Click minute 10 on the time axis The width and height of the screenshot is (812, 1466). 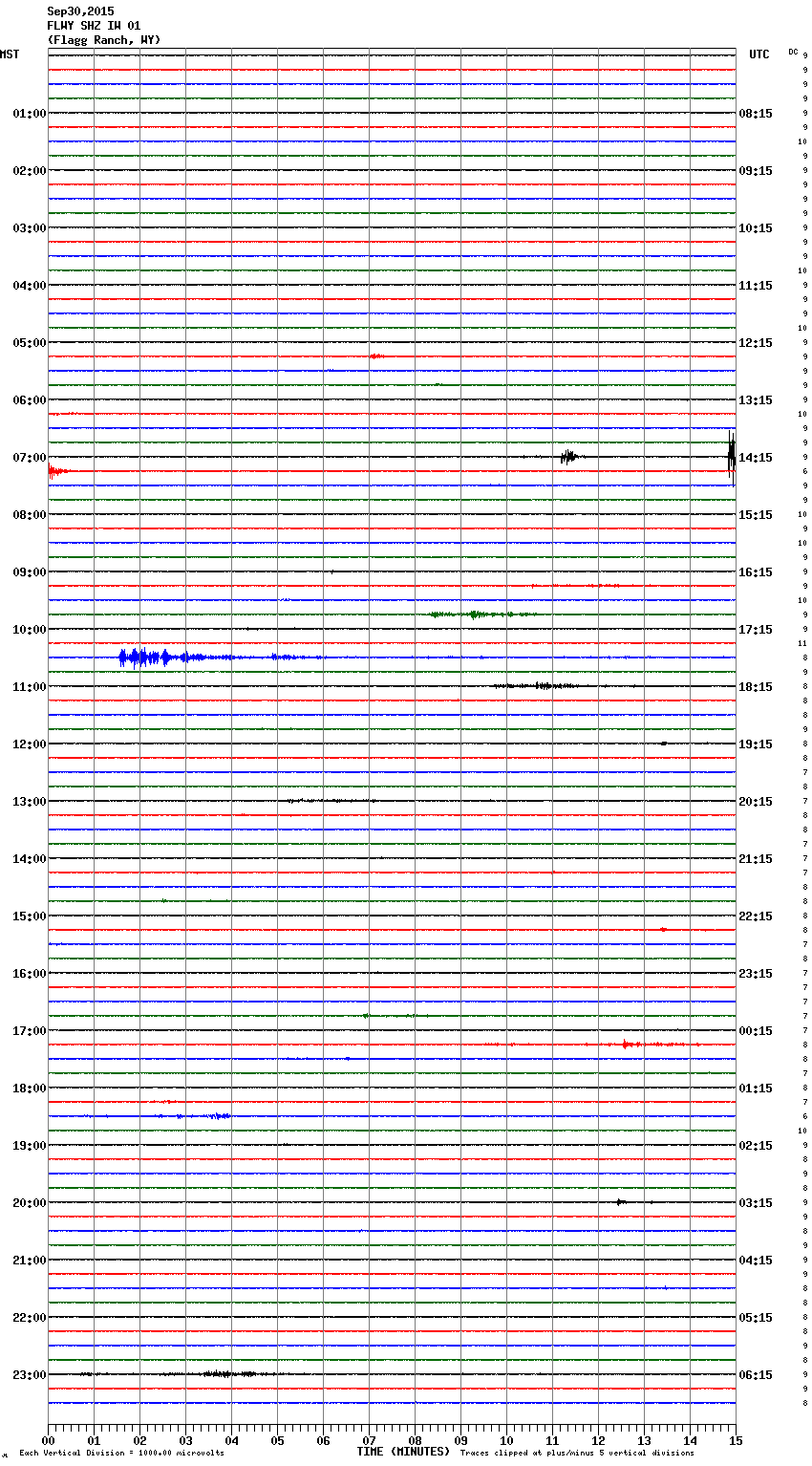(506, 1440)
